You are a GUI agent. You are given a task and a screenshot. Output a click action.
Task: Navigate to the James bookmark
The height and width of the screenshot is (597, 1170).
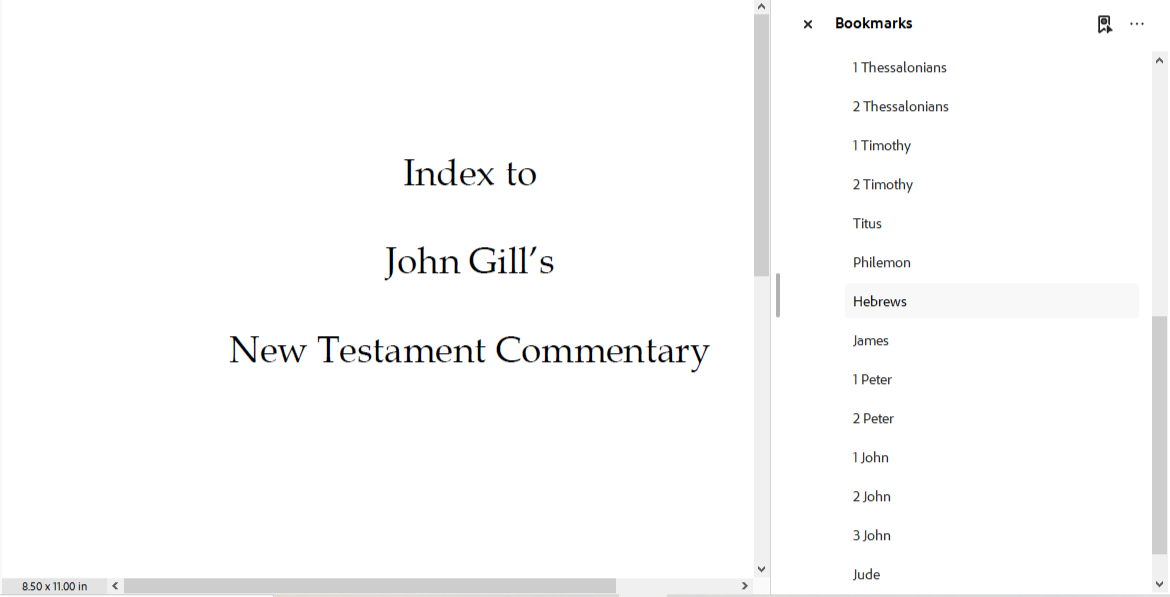click(870, 341)
